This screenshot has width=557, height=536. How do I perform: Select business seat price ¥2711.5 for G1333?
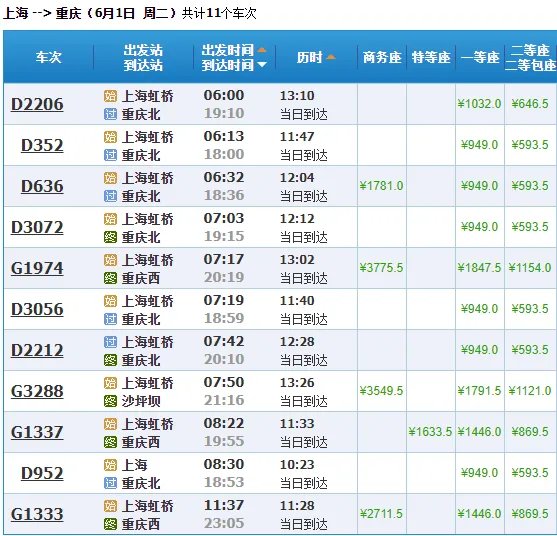click(381, 514)
